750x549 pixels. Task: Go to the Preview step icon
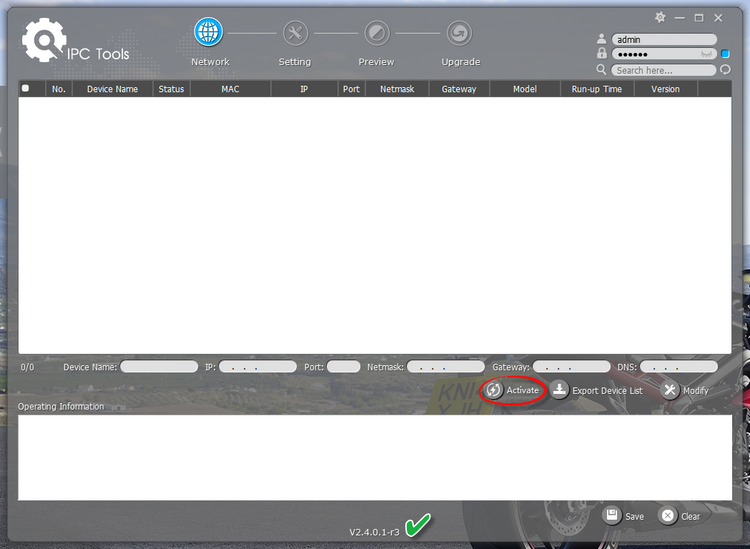tap(376, 33)
